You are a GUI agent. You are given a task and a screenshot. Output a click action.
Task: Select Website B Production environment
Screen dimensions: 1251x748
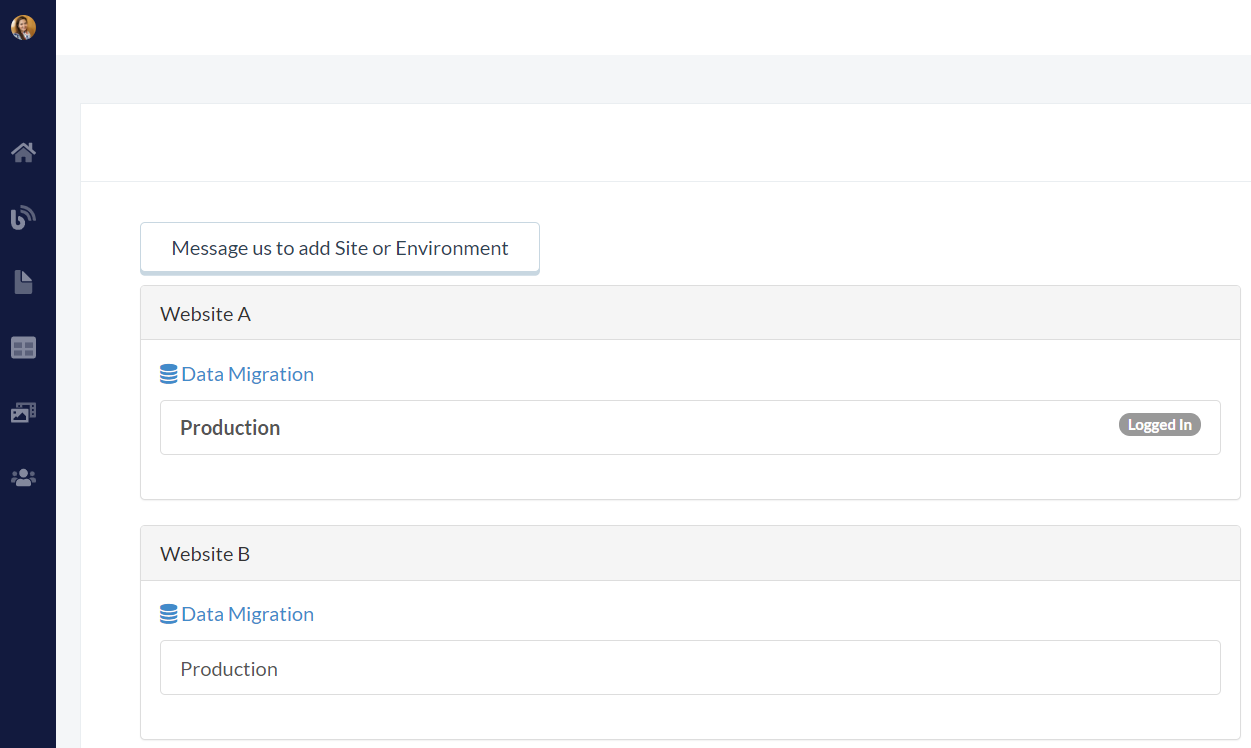click(690, 667)
